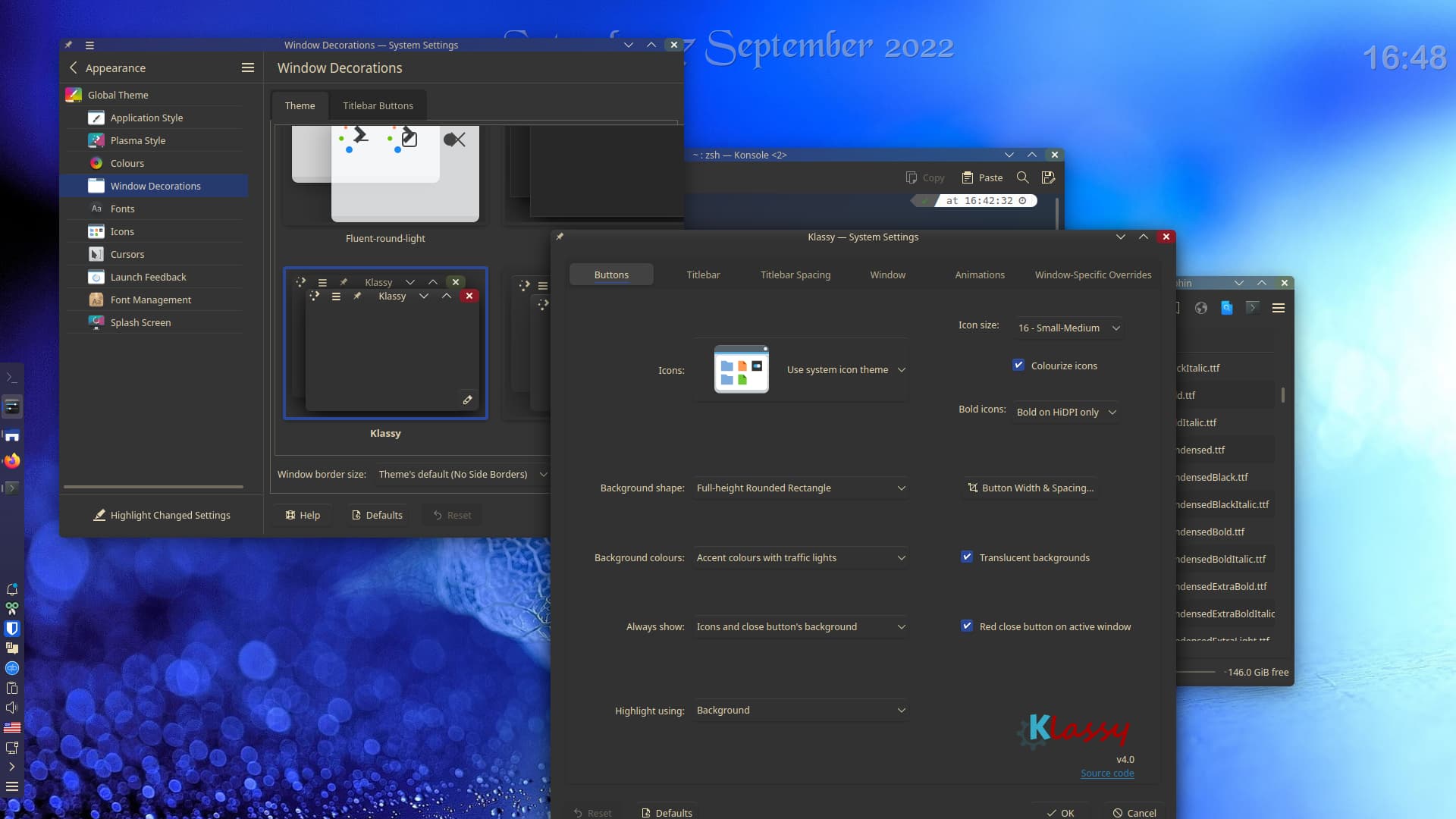Click Defaults in Window Decorations settings

click(x=377, y=515)
